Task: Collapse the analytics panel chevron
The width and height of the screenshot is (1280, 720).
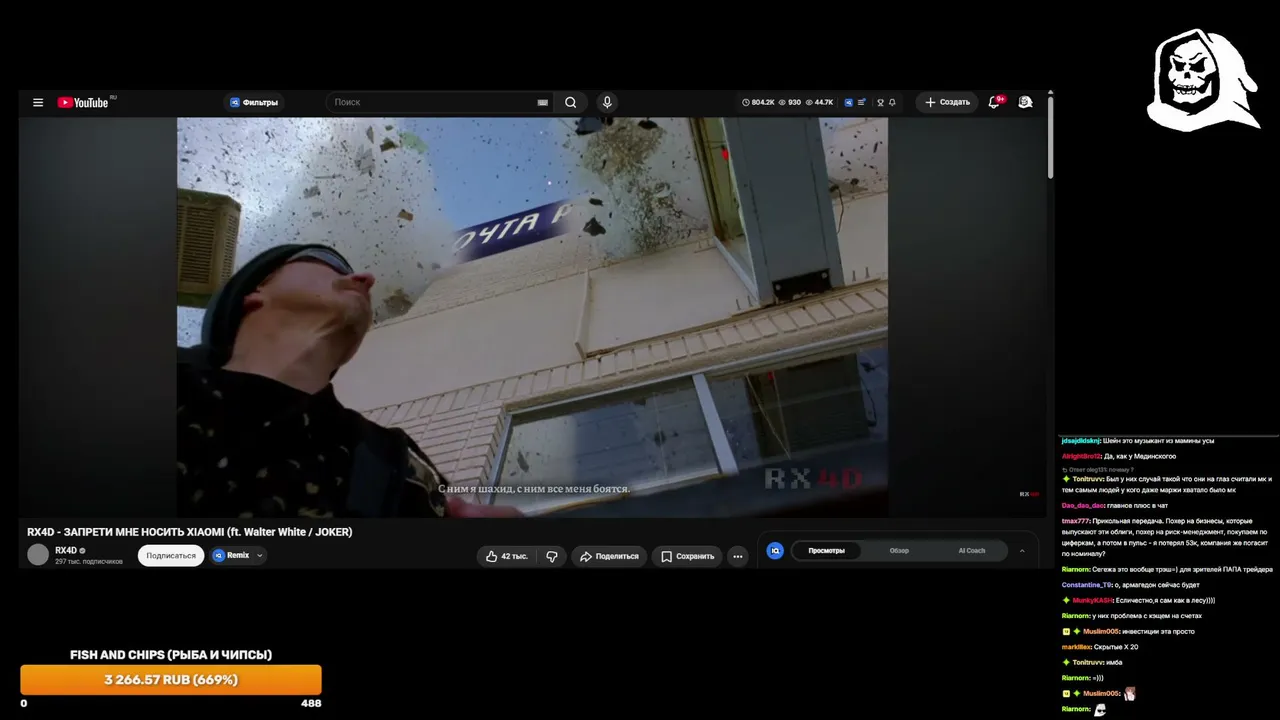Action: coord(1022,551)
